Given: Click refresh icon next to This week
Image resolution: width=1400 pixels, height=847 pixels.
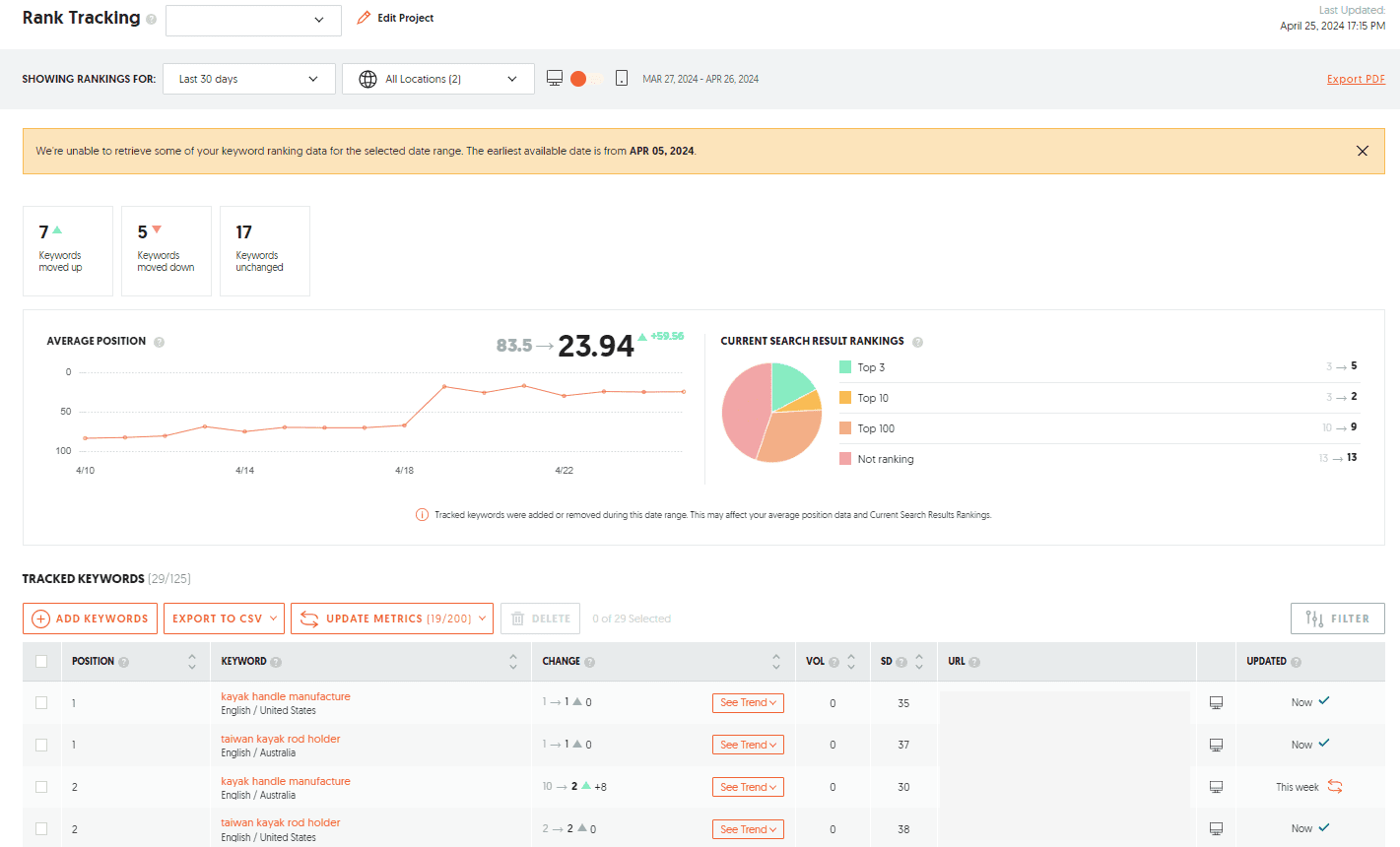Looking at the screenshot, I should click(x=1335, y=786).
